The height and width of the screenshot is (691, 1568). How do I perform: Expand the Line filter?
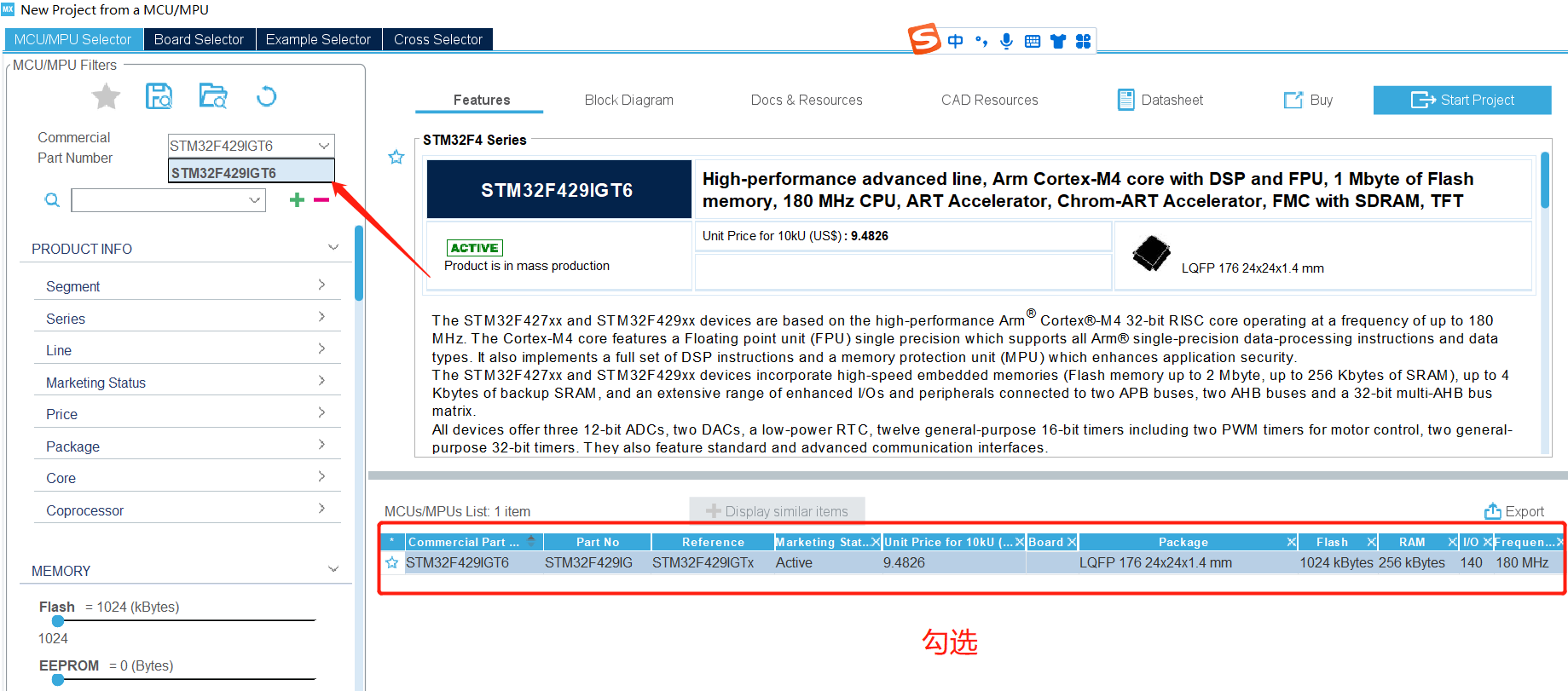pyautogui.click(x=321, y=348)
